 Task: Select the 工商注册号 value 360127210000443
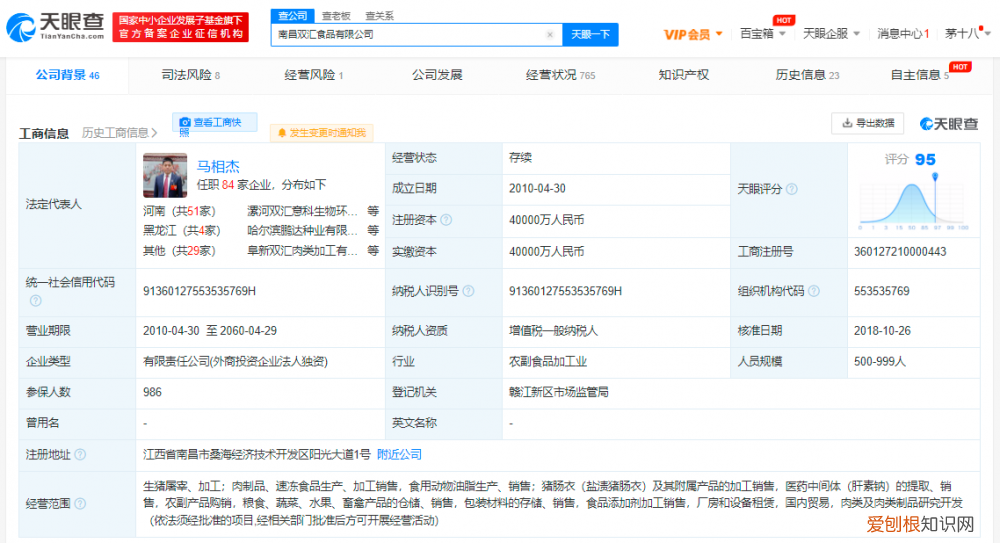point(900,252)
